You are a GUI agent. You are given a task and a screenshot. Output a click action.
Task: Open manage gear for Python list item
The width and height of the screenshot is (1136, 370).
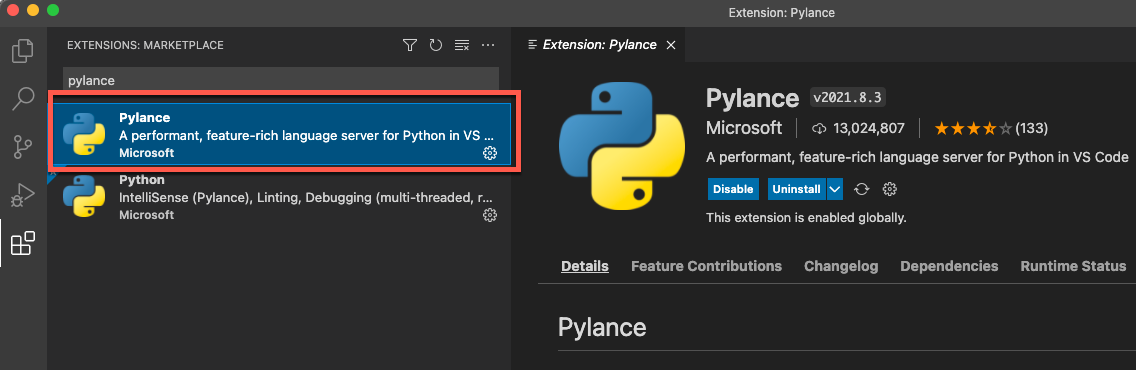point(490,215)
